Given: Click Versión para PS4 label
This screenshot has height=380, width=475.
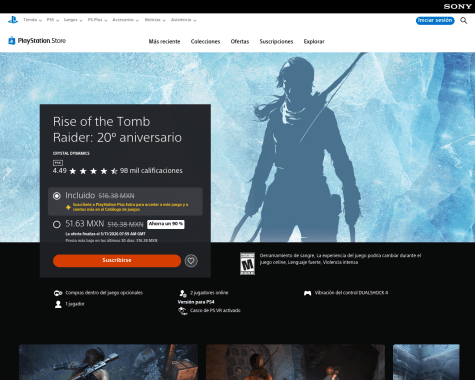Looking at the screenshot, I should [196, 302].
